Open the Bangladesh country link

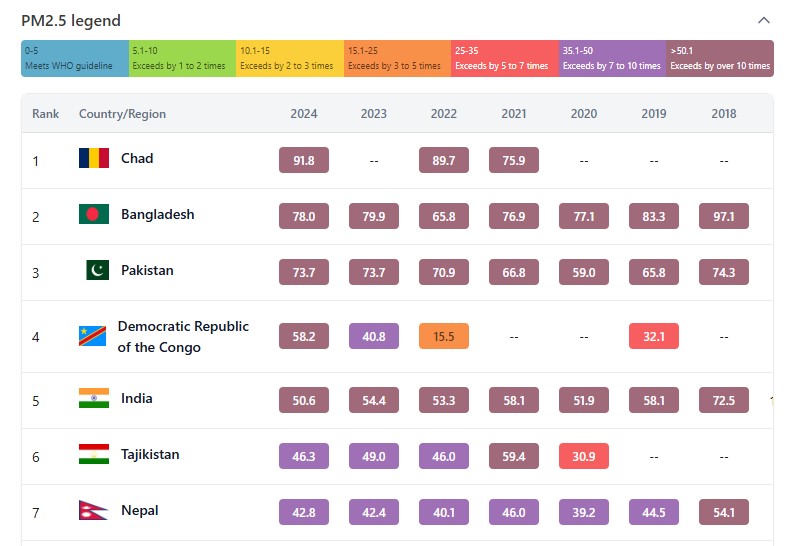(x=158, y=214)
